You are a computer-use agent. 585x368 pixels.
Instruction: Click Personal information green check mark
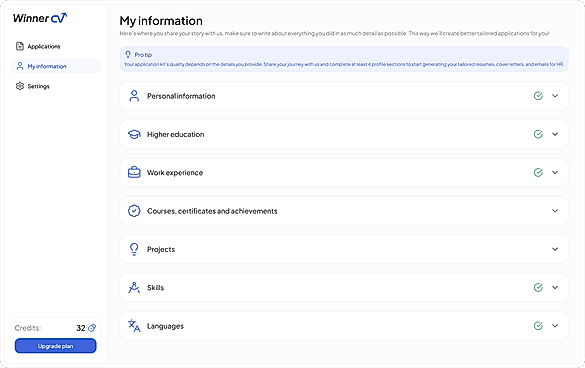point(538,96)
